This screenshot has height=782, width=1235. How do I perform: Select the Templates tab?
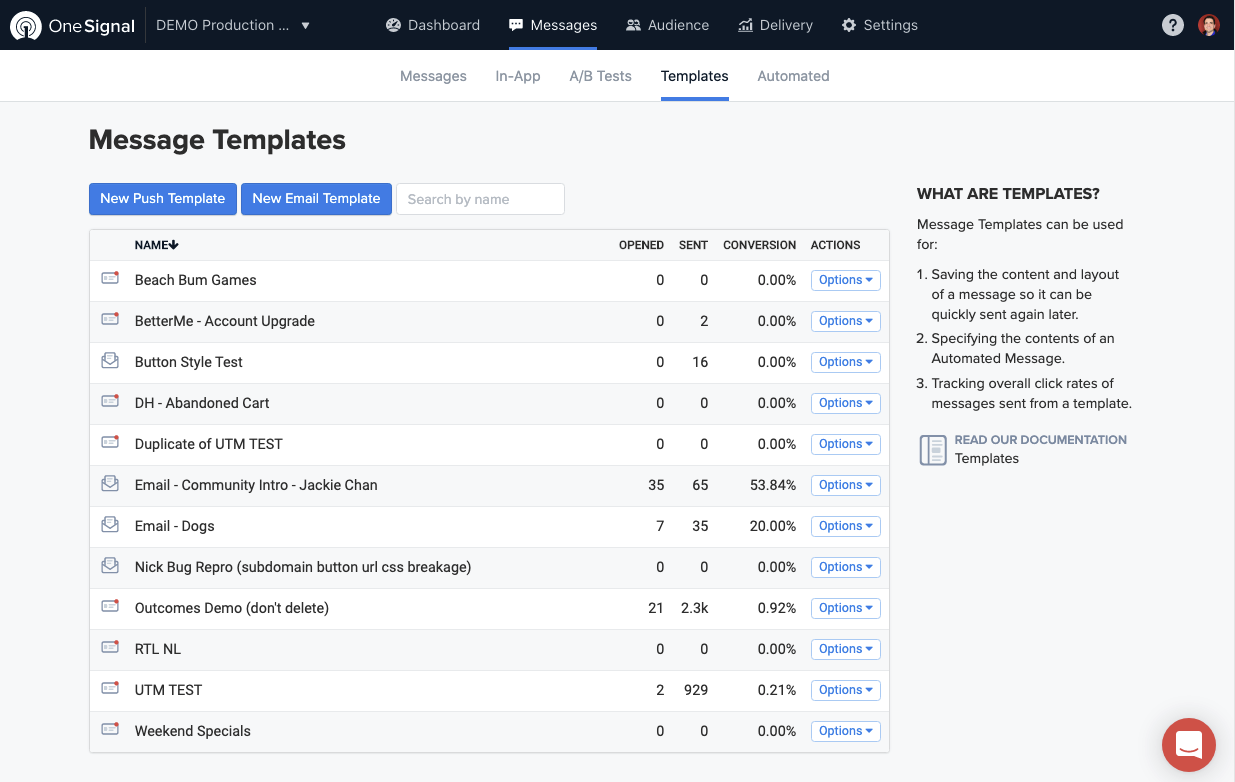coord(694,76)
